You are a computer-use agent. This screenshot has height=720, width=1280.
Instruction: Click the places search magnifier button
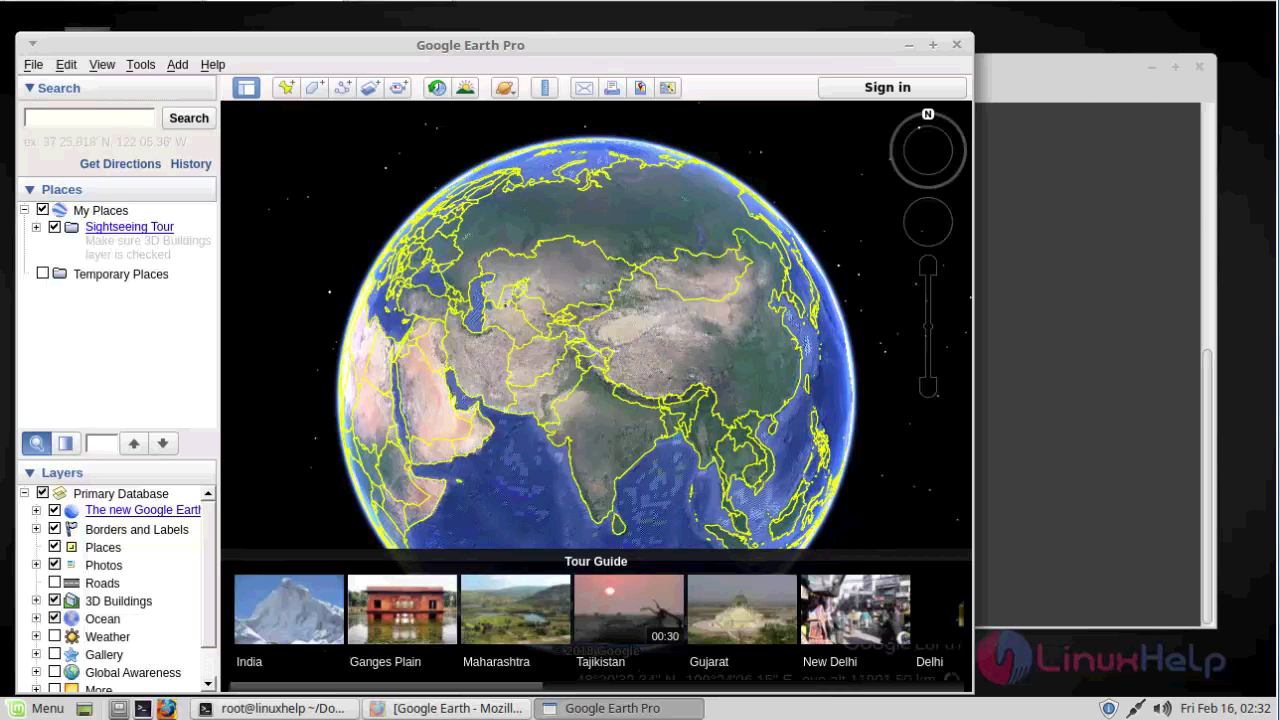click(x=37, y=443)
